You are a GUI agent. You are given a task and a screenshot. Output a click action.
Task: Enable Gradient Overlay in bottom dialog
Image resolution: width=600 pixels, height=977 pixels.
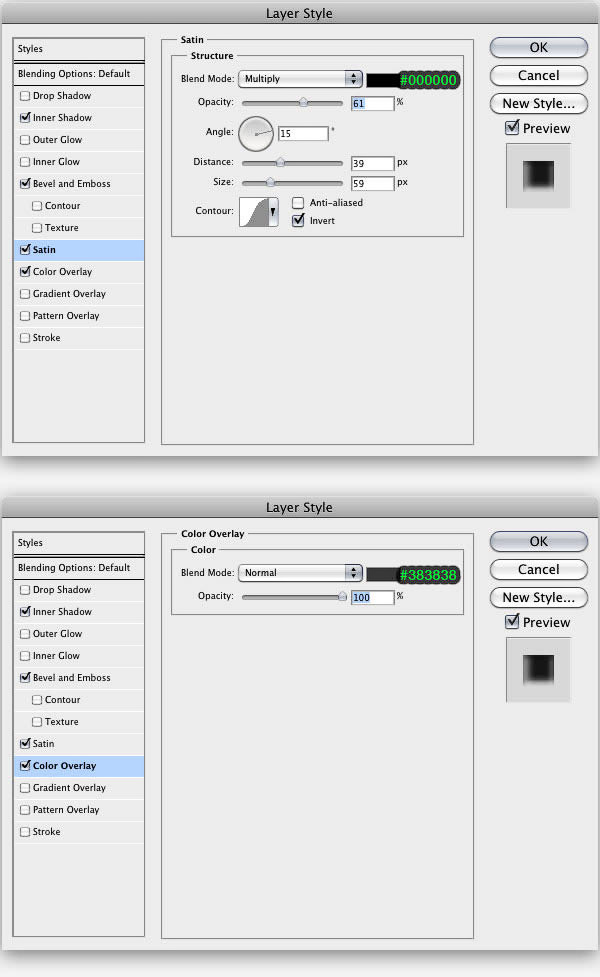coord(25,788)
